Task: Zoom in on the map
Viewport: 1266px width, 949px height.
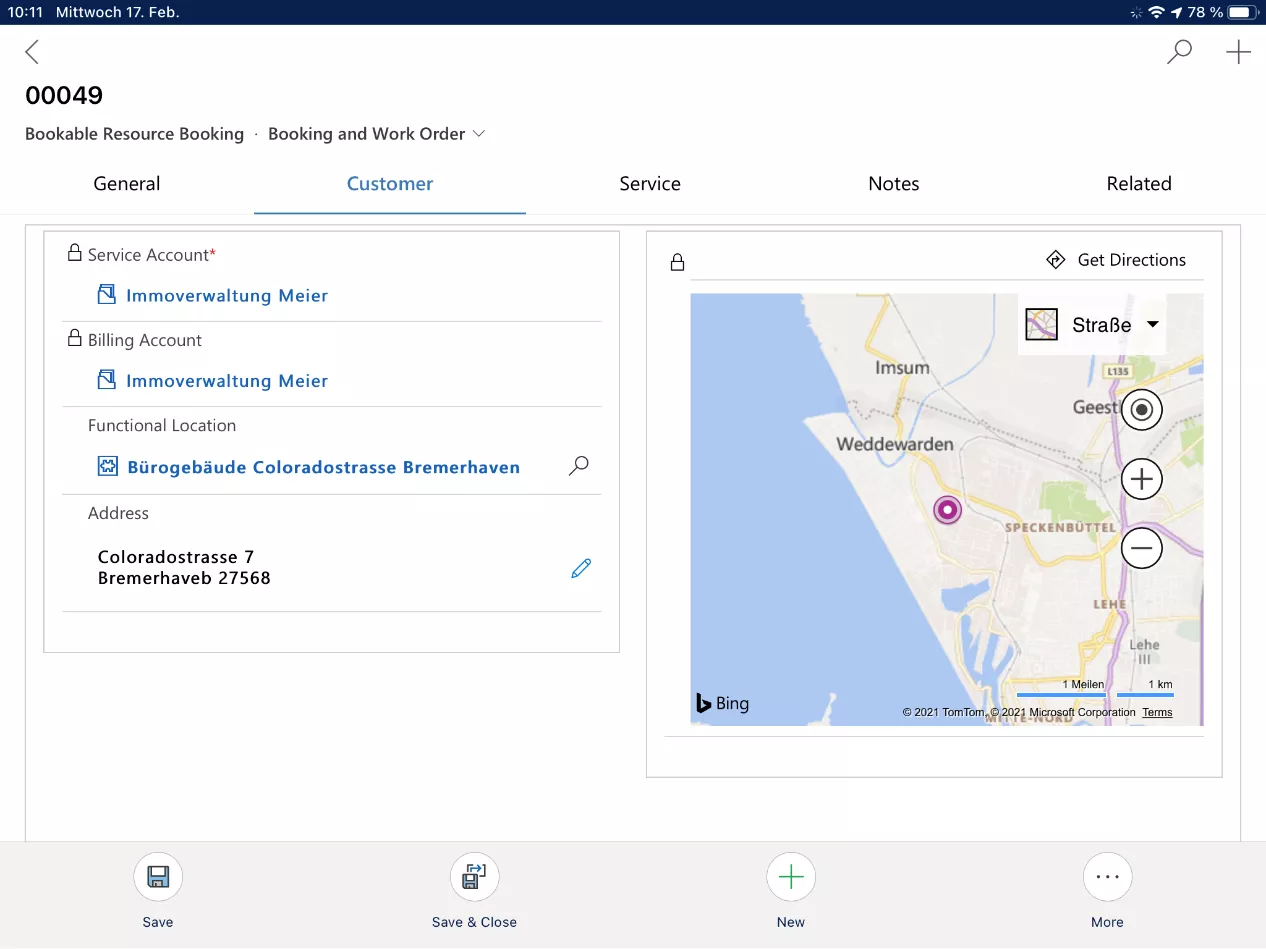Action: coord(1141,479)
